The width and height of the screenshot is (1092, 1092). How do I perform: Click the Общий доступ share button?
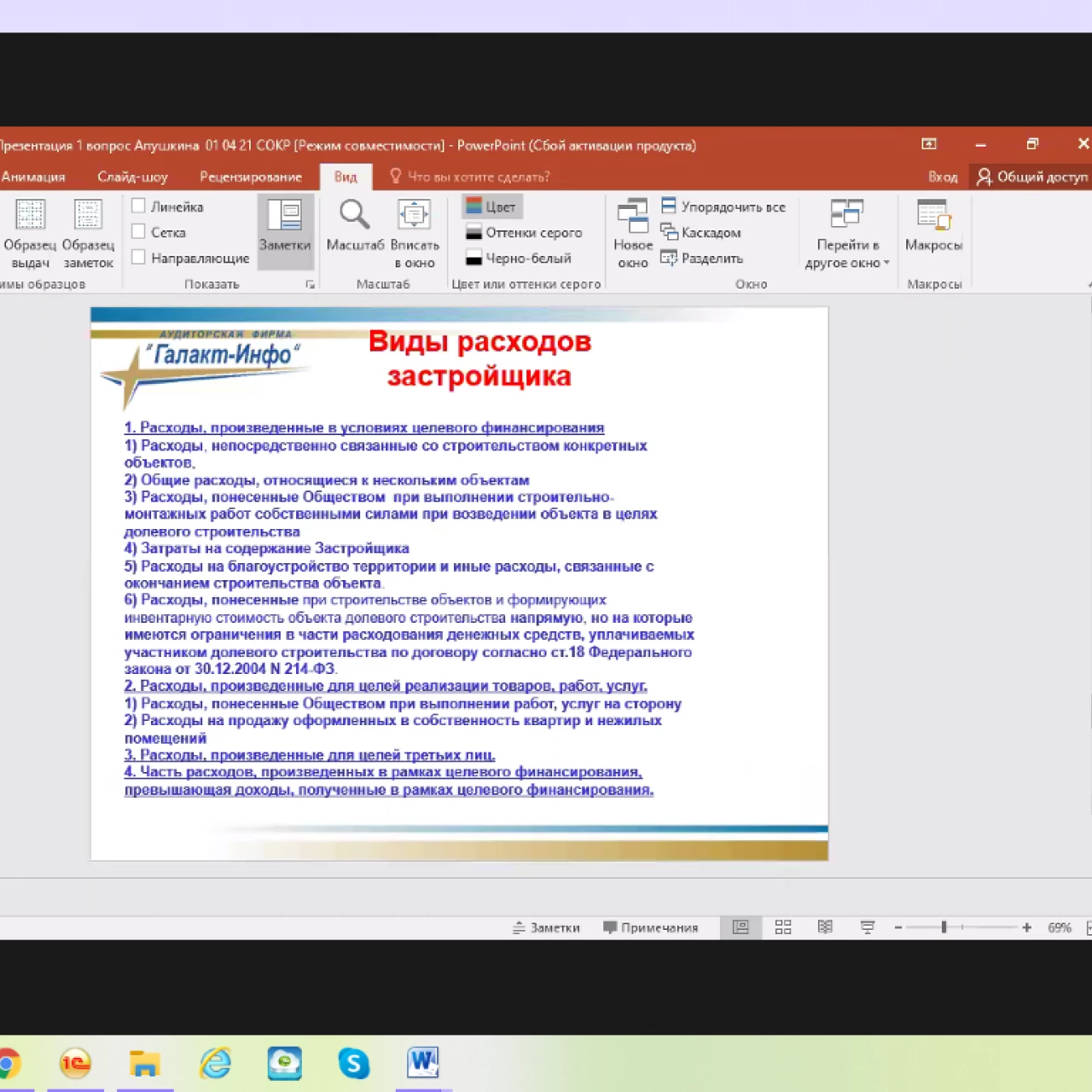pyautogui.click(x=1032, y=177)
